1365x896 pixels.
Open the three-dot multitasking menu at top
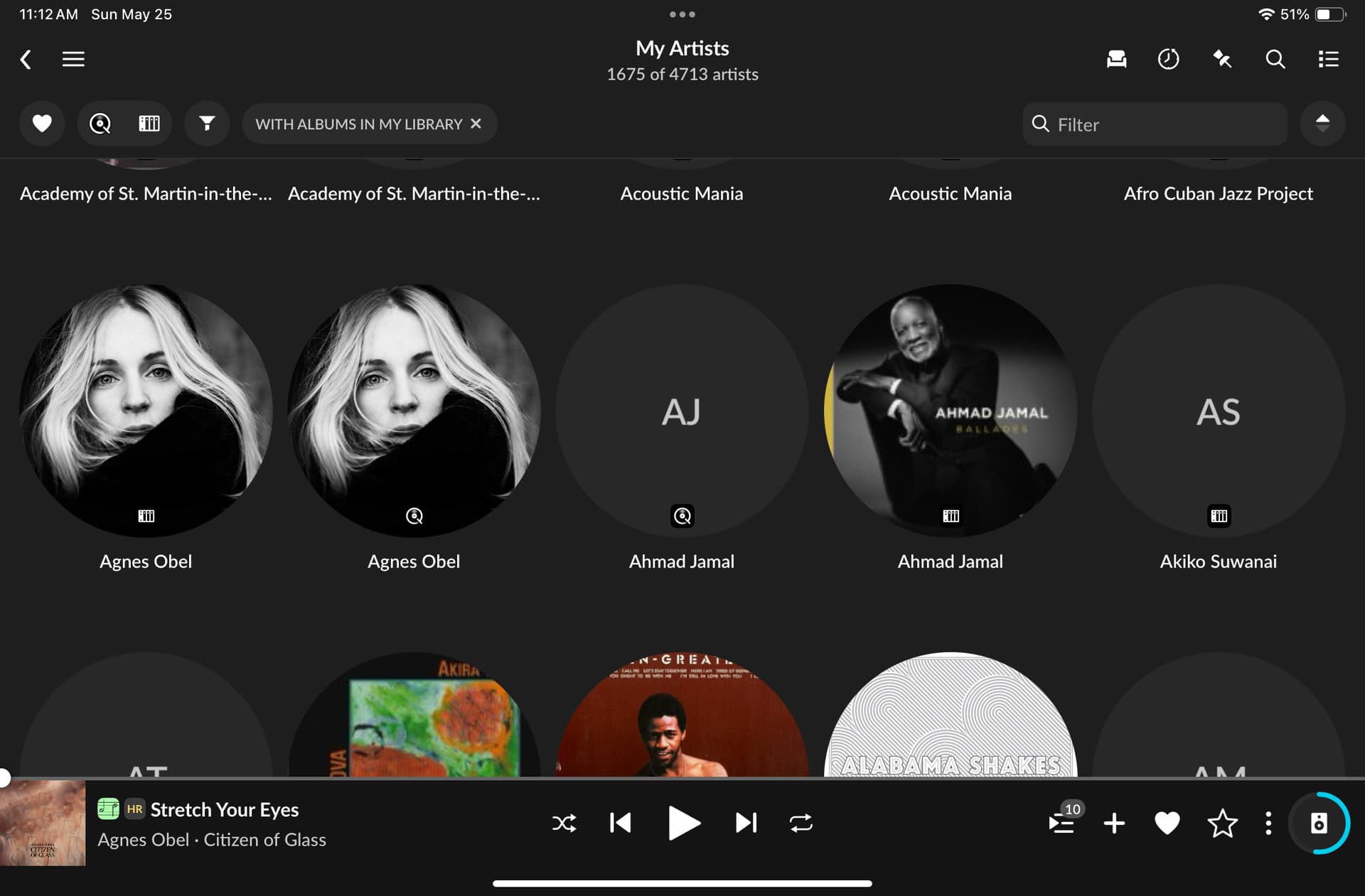click(x=682, y=14)
